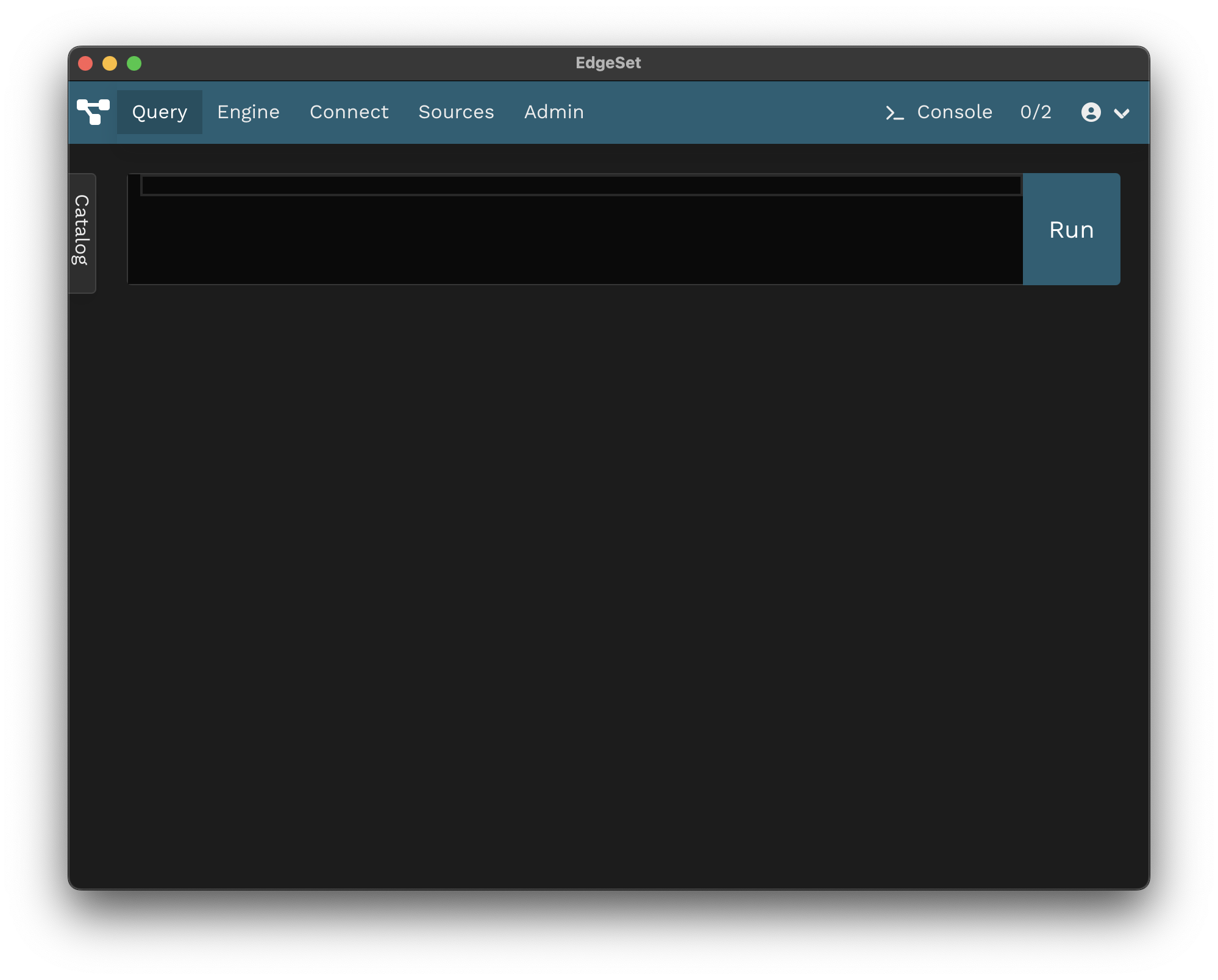
Task: Open the Connect menu
Action: point(349,112)
